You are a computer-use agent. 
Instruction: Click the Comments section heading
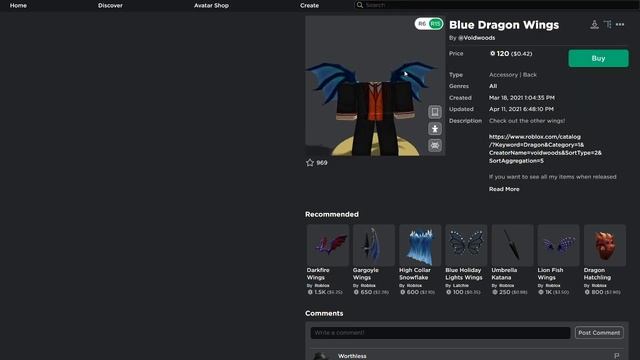click(324, 313)
